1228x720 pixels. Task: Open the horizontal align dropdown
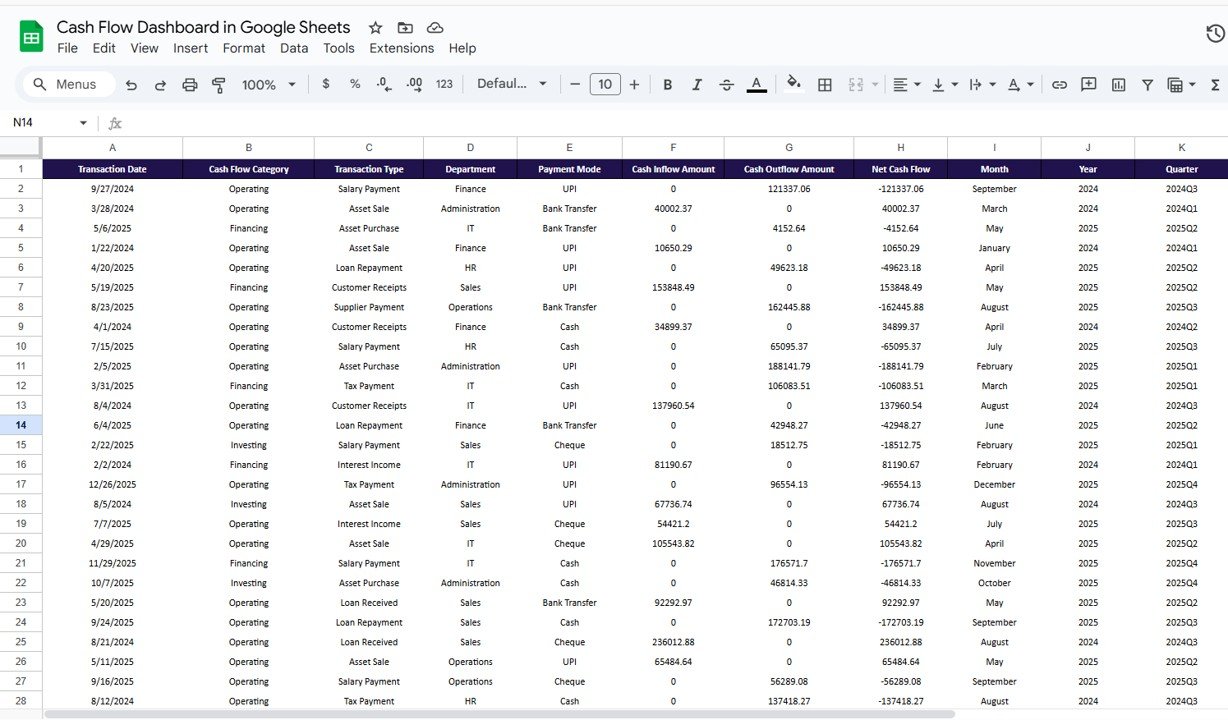pyautogui.click(x=906, y=84)
